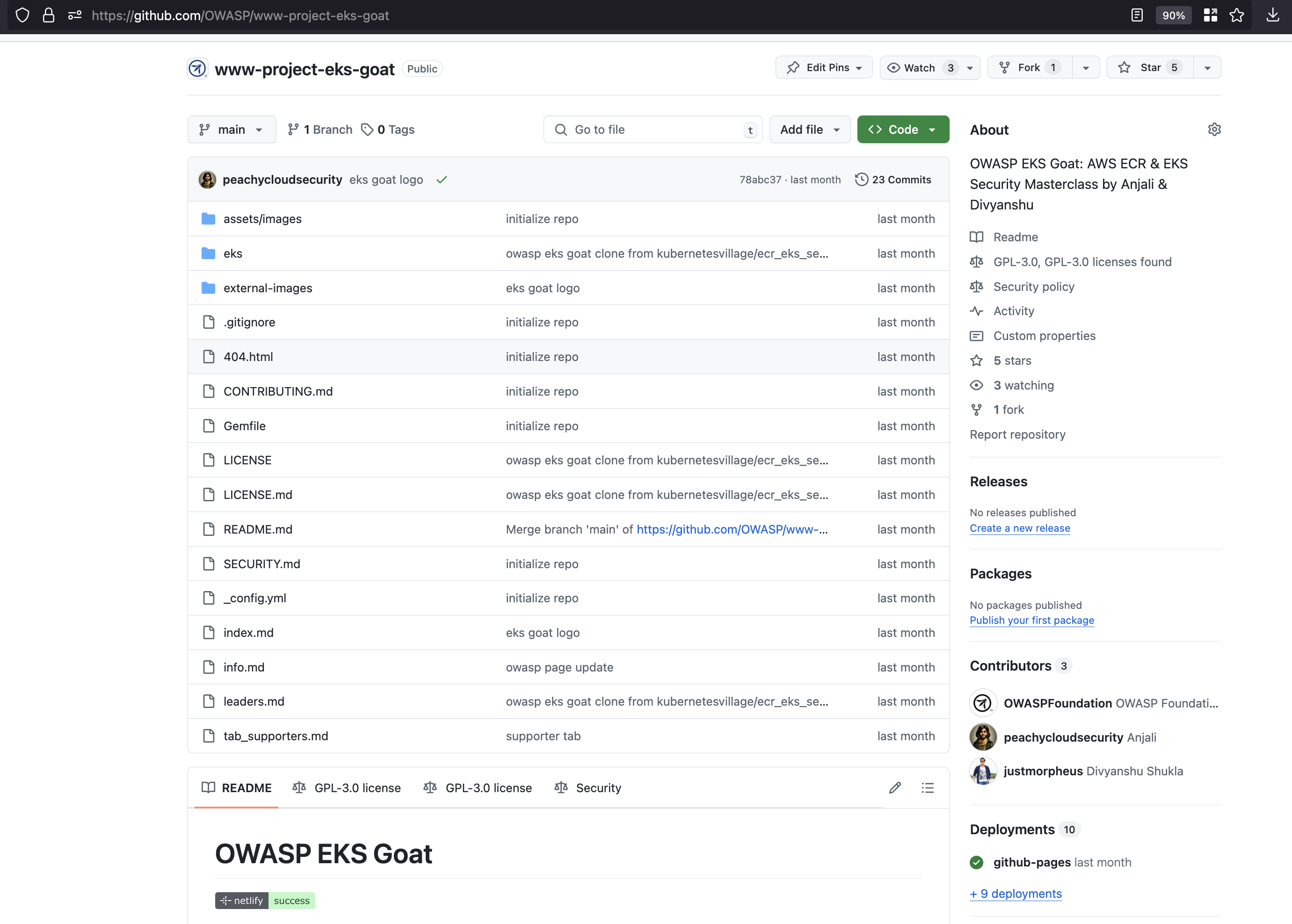The width and height of the screenshot is (1292, 924).
Task: Open the main branch dropdown
Action: click(x=232, y=130)
